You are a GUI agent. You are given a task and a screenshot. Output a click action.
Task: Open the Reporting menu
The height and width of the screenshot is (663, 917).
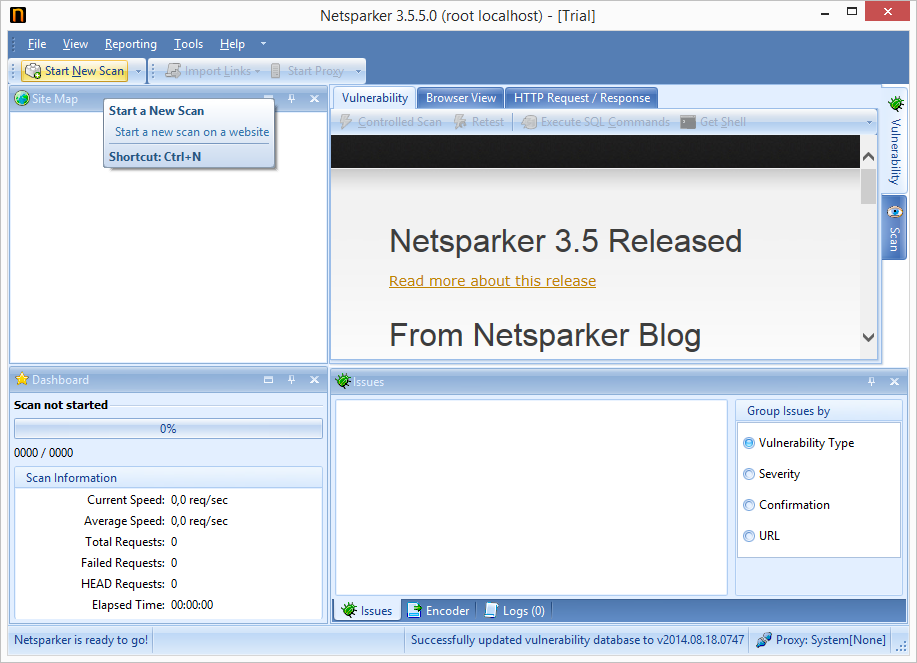point(131,44)
